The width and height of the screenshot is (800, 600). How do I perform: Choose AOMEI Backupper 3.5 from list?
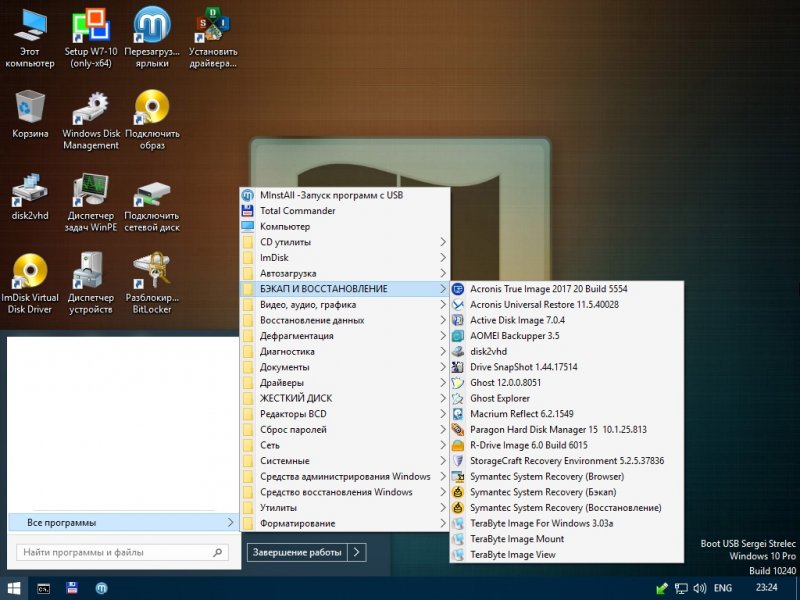(x=514, y=336)
